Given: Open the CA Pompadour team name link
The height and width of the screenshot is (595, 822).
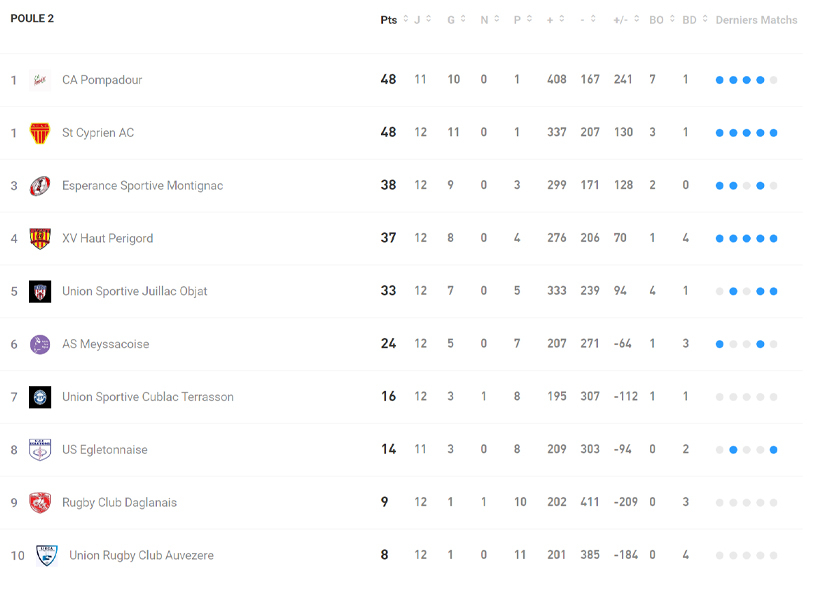Looking at the screenshot, I should click(x=102, y=80).
